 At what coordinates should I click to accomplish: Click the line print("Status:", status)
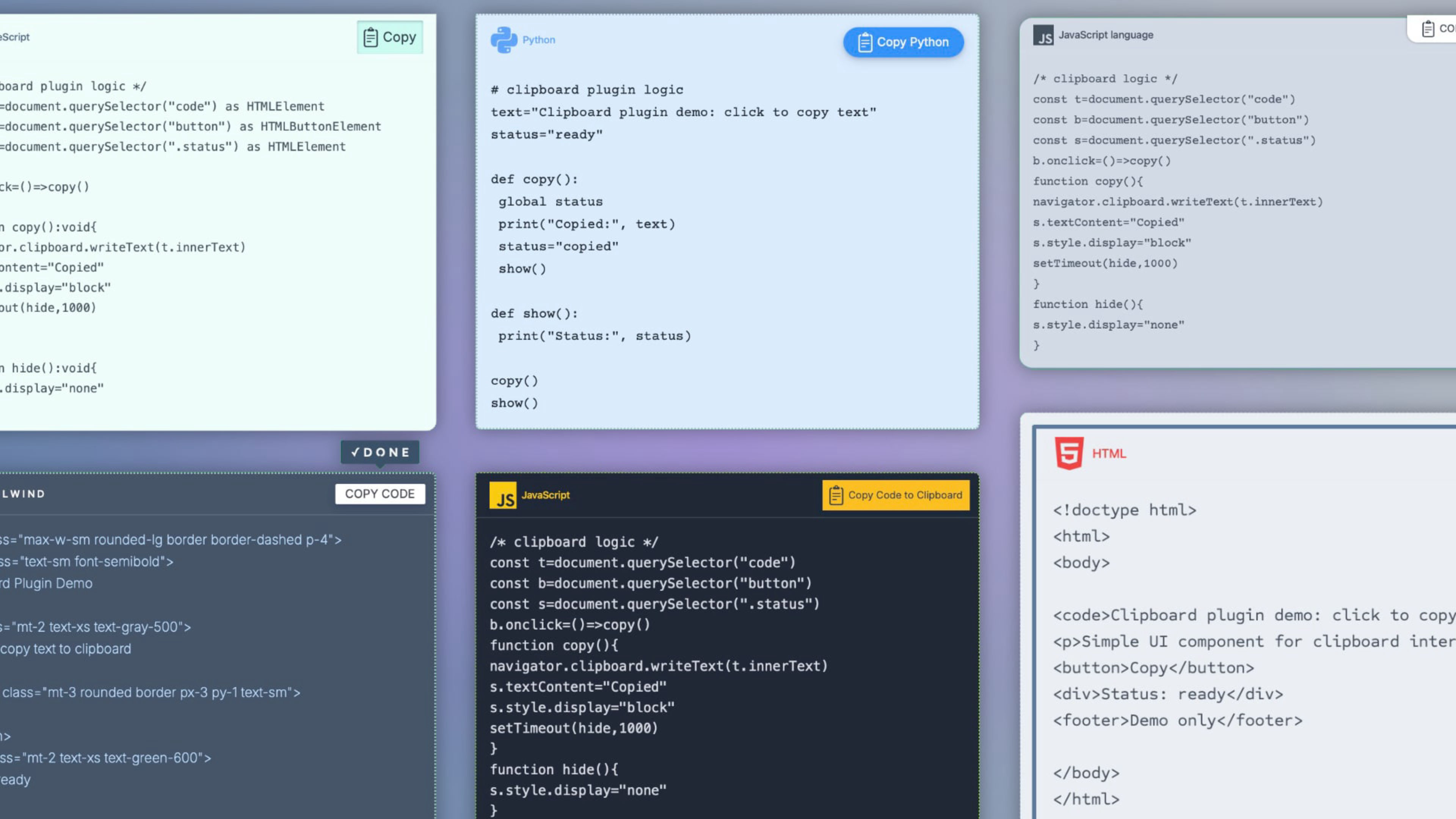coord(595,336)
